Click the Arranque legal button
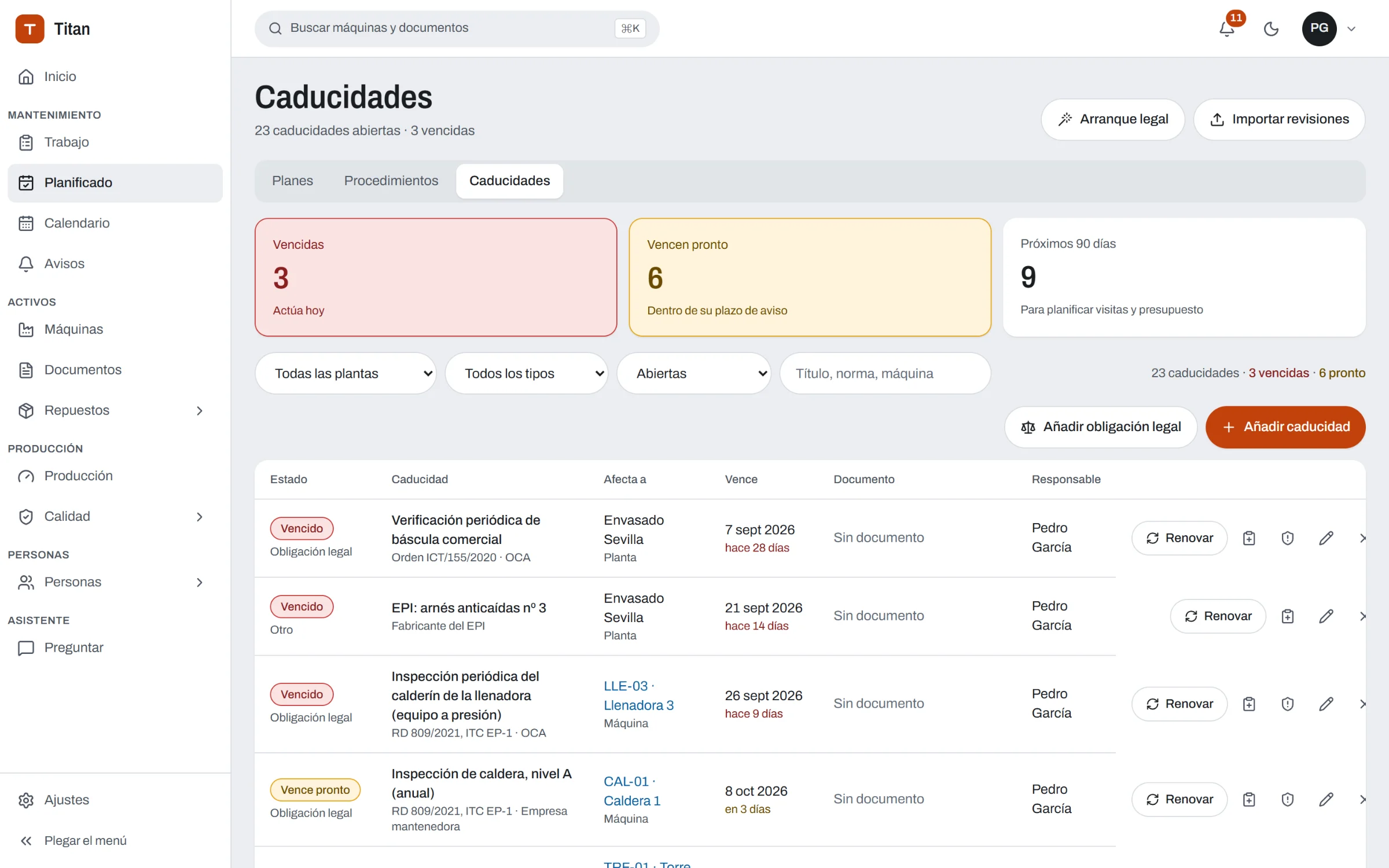Image resolution: width=1389 pixels, height=868 pixels. [1112, 119]
